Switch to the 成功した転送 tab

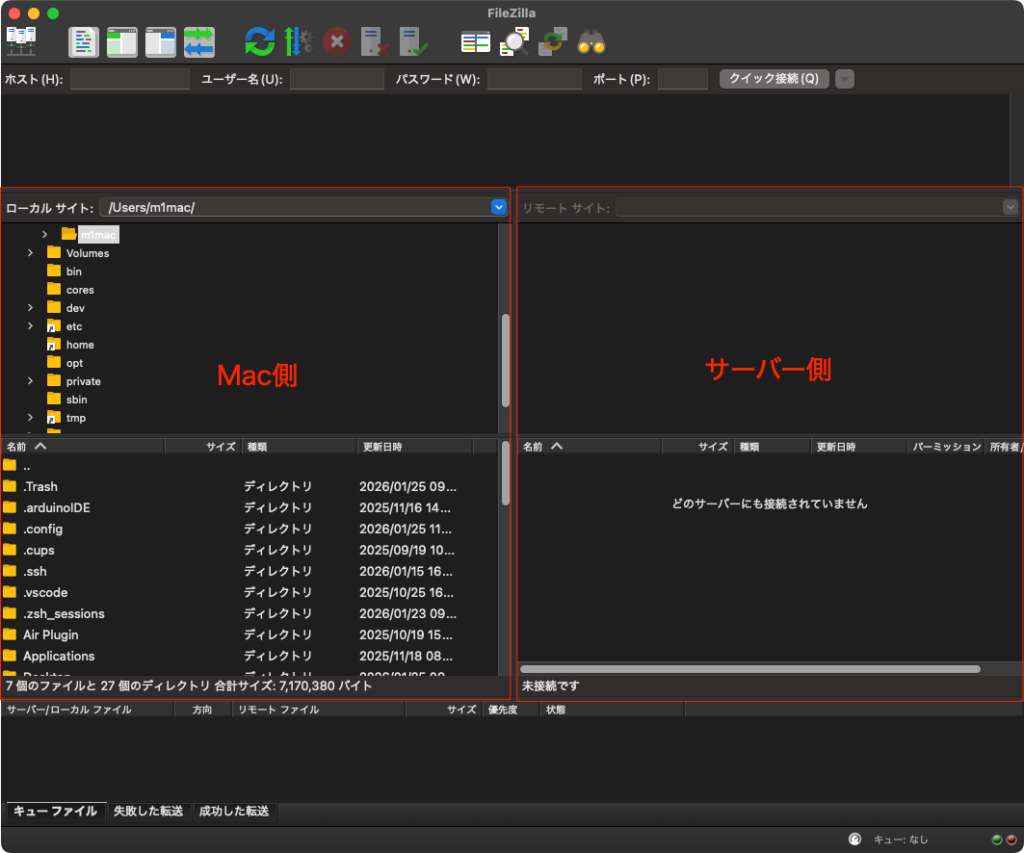click(234, 811)
